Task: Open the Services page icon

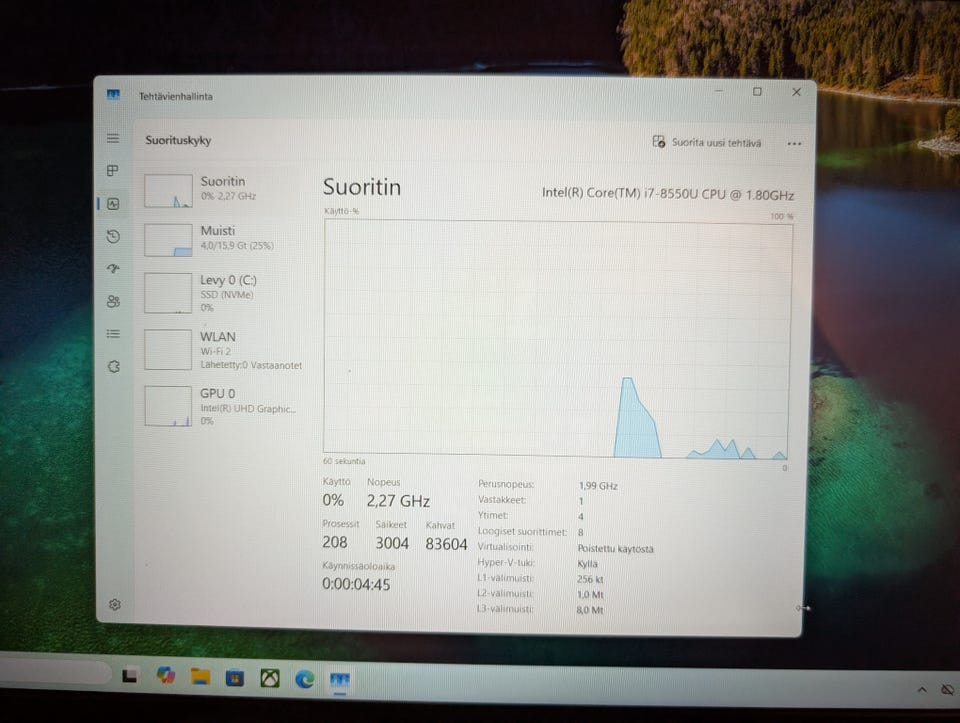Action: 114,366
